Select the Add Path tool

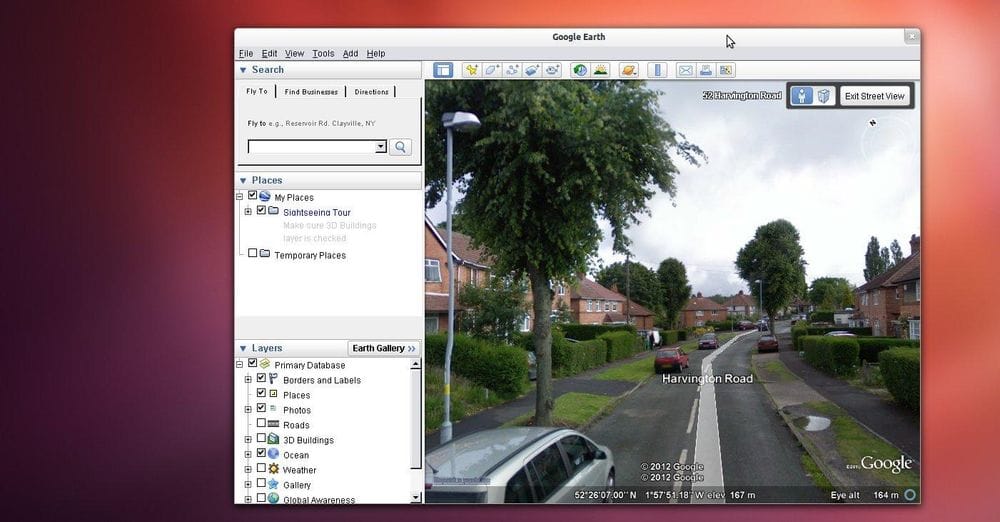[x=512, y=70]
